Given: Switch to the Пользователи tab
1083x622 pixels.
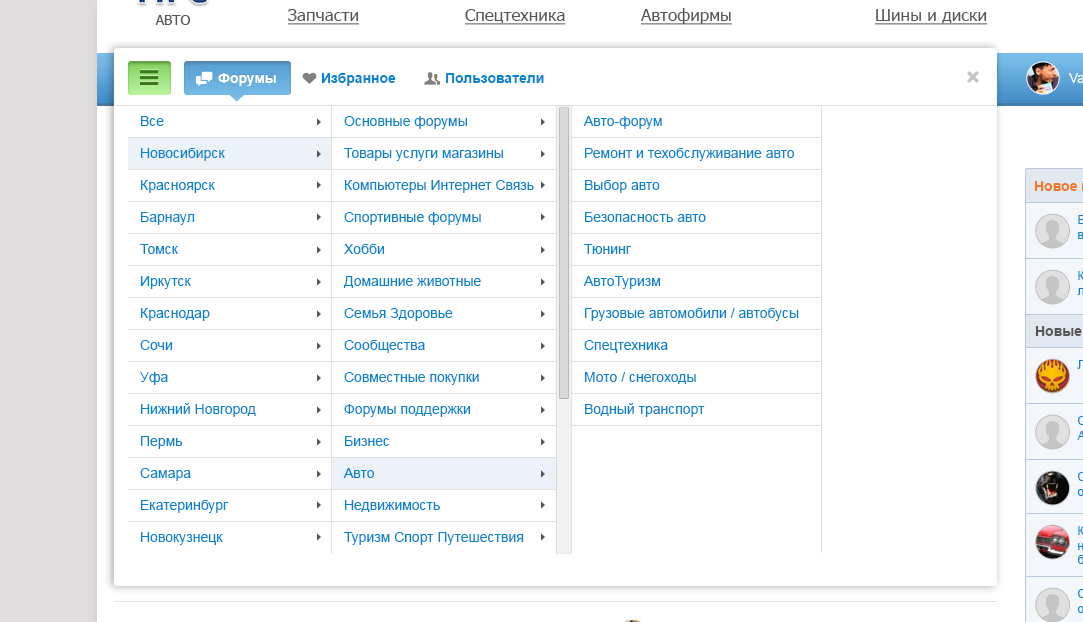Looking at the screenshot, I should [494, 78].
